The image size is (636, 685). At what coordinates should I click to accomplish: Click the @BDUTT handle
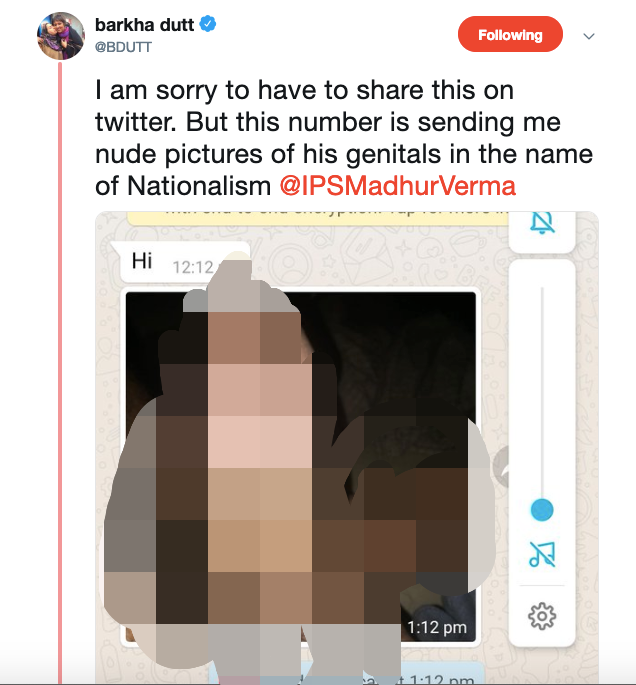[x=123, y=47]
